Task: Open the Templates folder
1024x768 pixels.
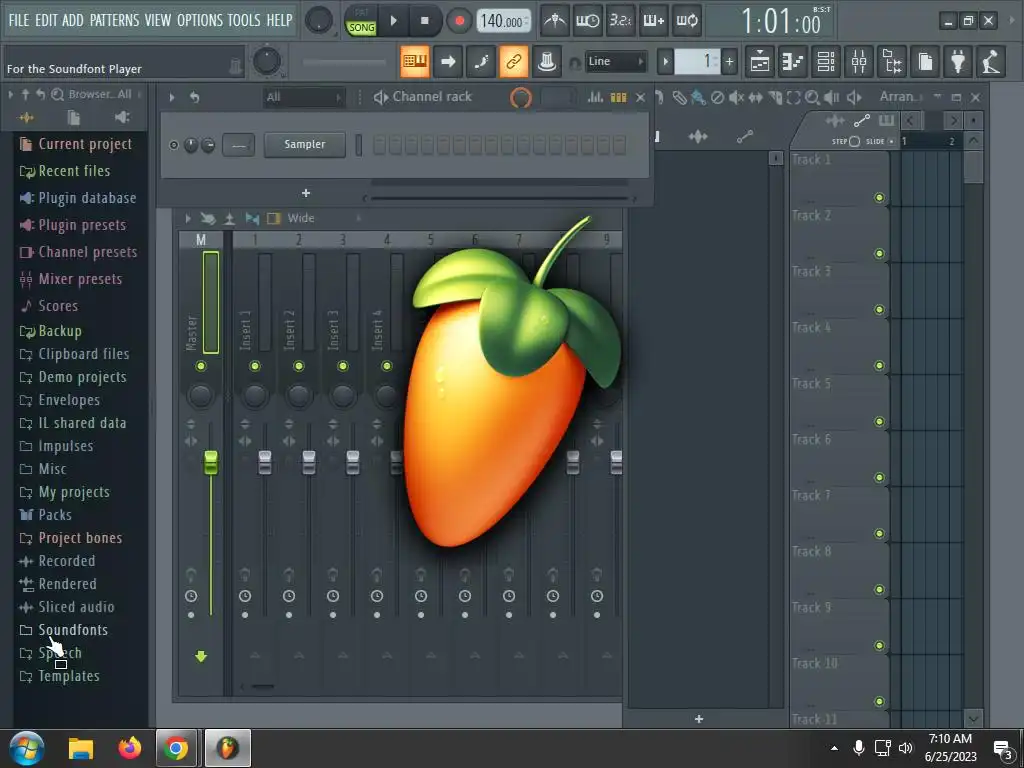Action: [59, 676]
